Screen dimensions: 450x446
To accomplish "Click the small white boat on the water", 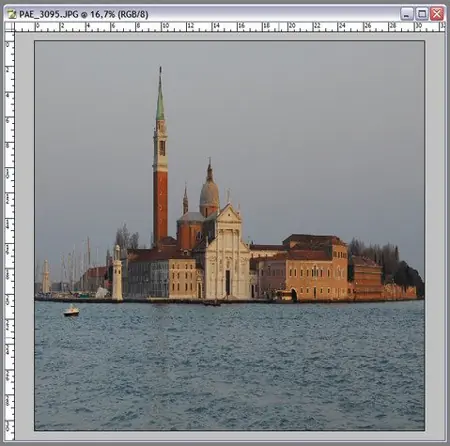I will coord(72,311).
